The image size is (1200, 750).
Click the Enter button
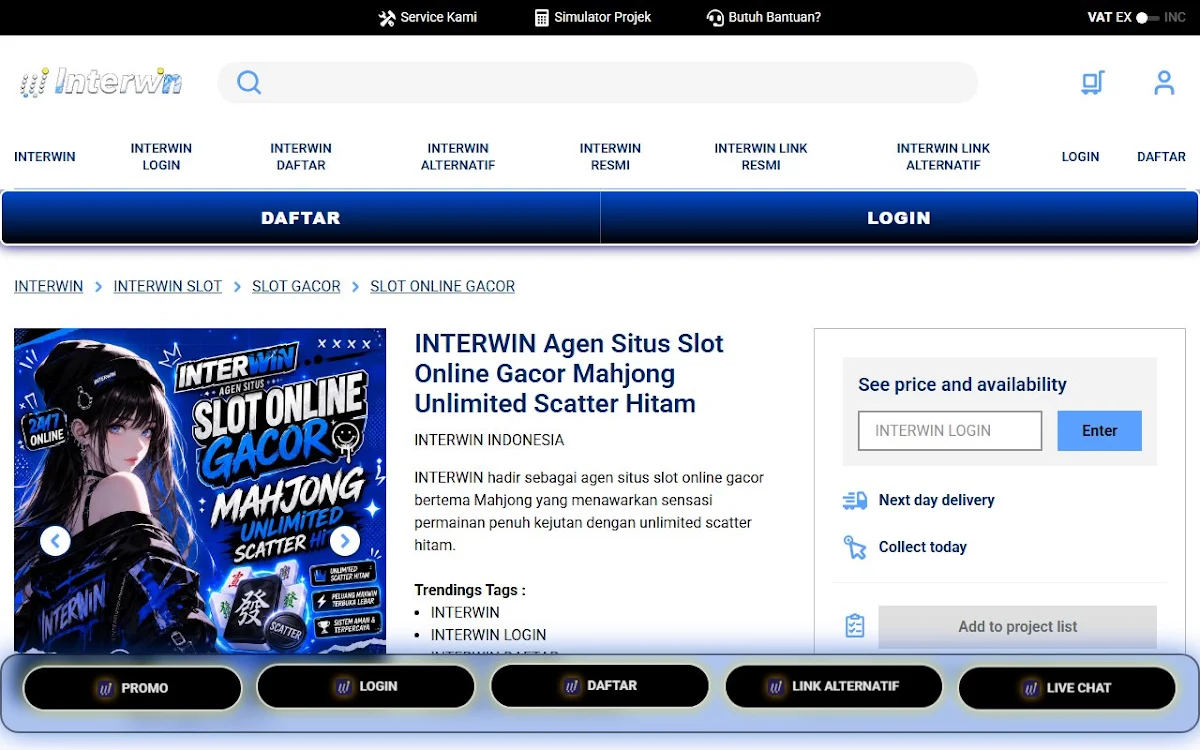point(1099,431)
